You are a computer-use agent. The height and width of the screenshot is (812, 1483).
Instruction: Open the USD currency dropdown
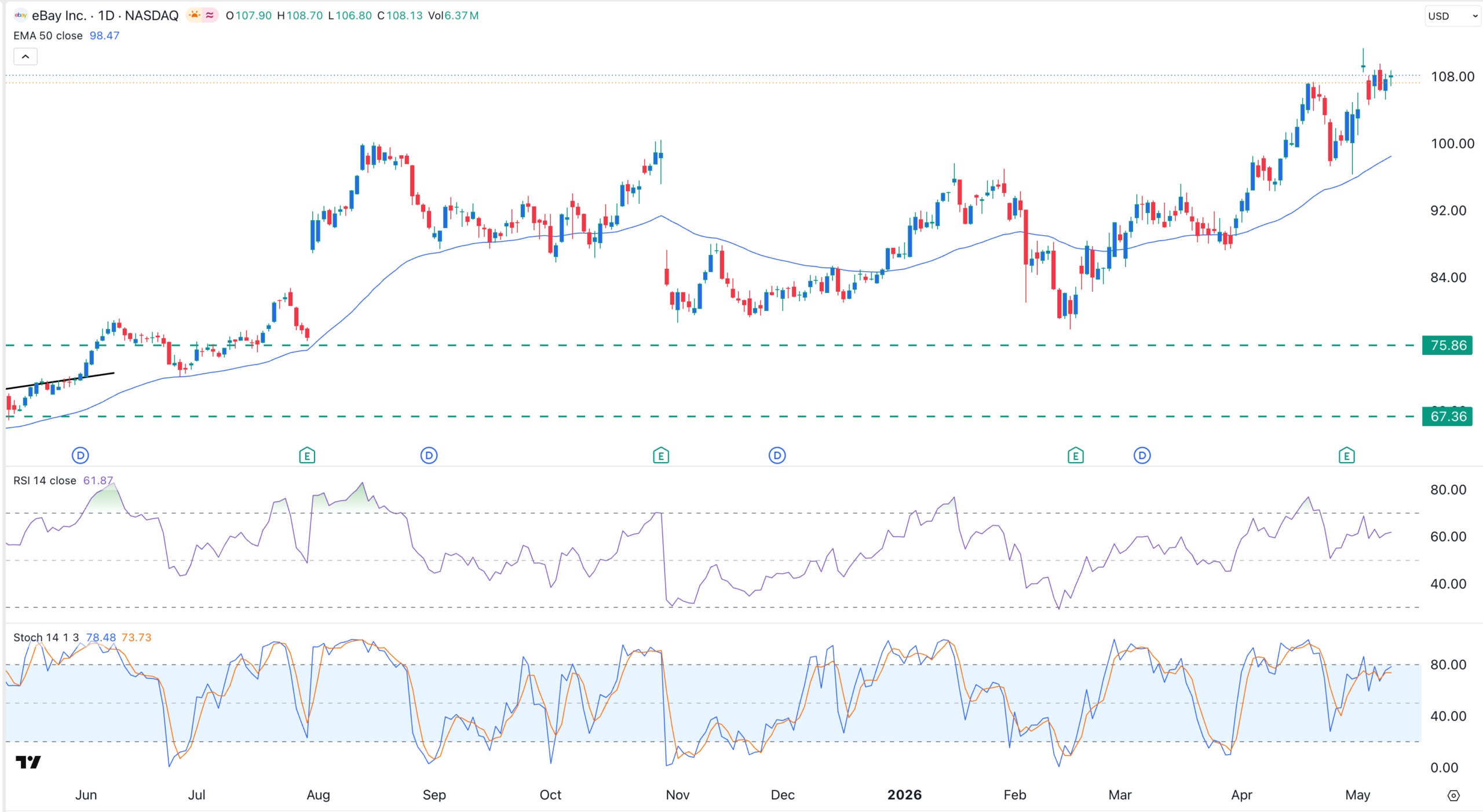(1452, 16)
